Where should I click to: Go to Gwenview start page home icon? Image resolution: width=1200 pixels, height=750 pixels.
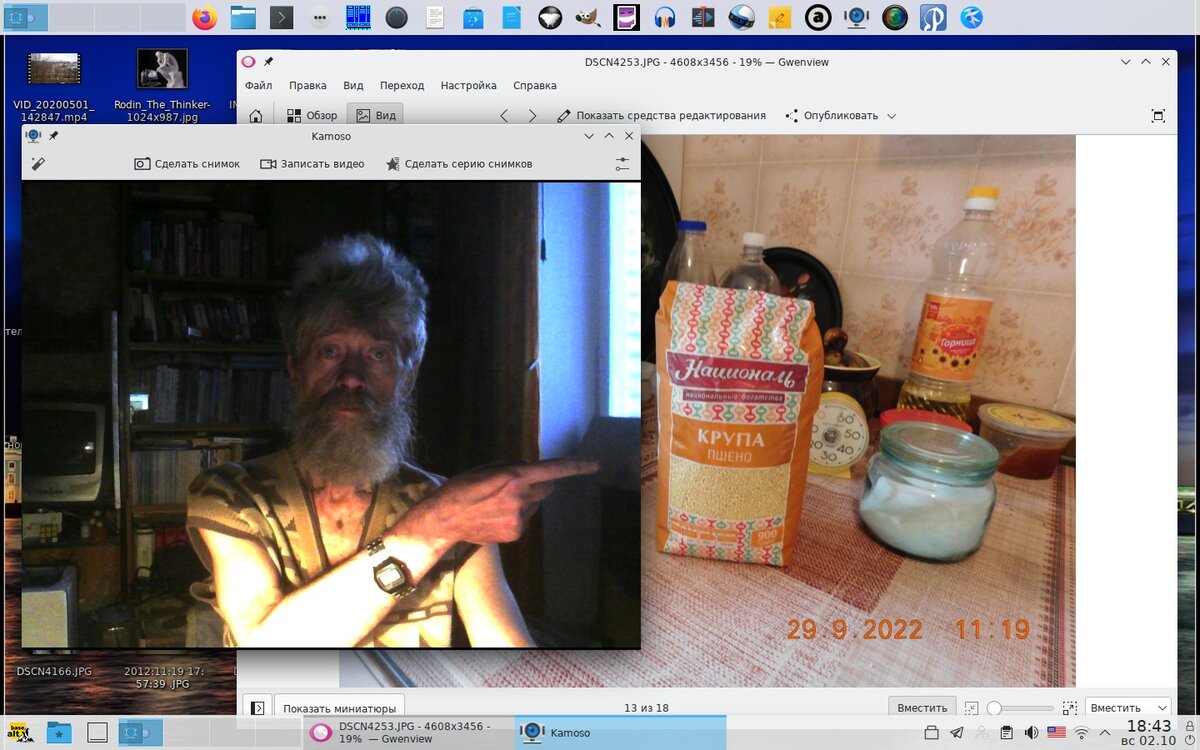point(256,116)
